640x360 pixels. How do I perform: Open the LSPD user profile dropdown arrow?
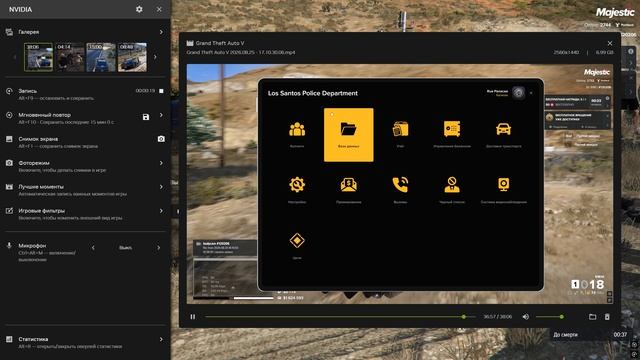click(x=531, y=93)
